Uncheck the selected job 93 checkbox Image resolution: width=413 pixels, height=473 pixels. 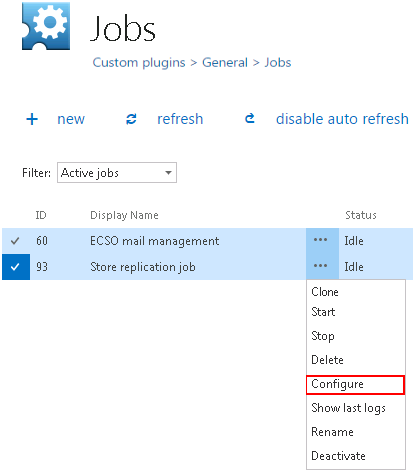click(x=16, y=267)
